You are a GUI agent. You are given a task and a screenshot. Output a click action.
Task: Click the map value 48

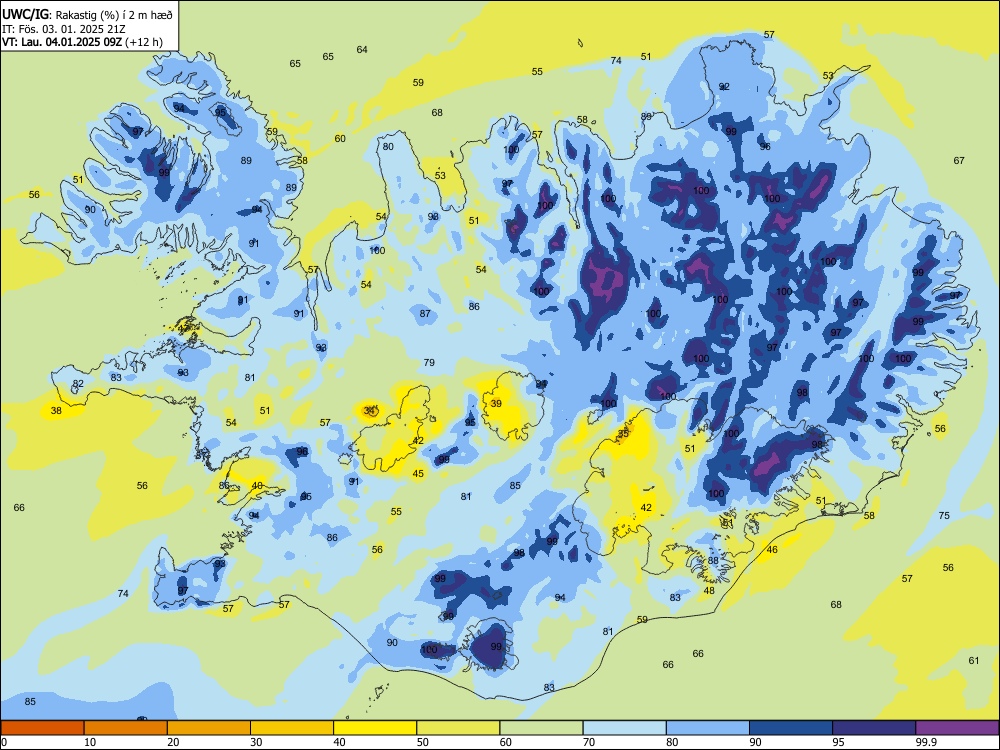[x=709, y=591]
